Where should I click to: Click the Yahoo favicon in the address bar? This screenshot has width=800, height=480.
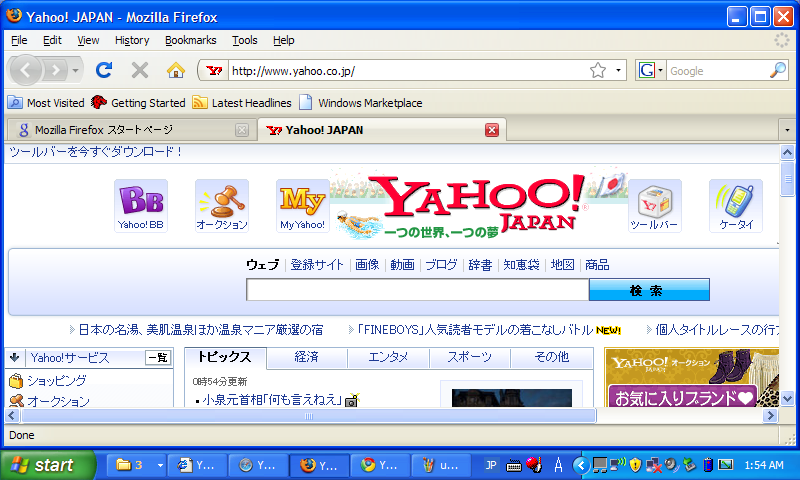pyautogui.click(x=214, y=70)
